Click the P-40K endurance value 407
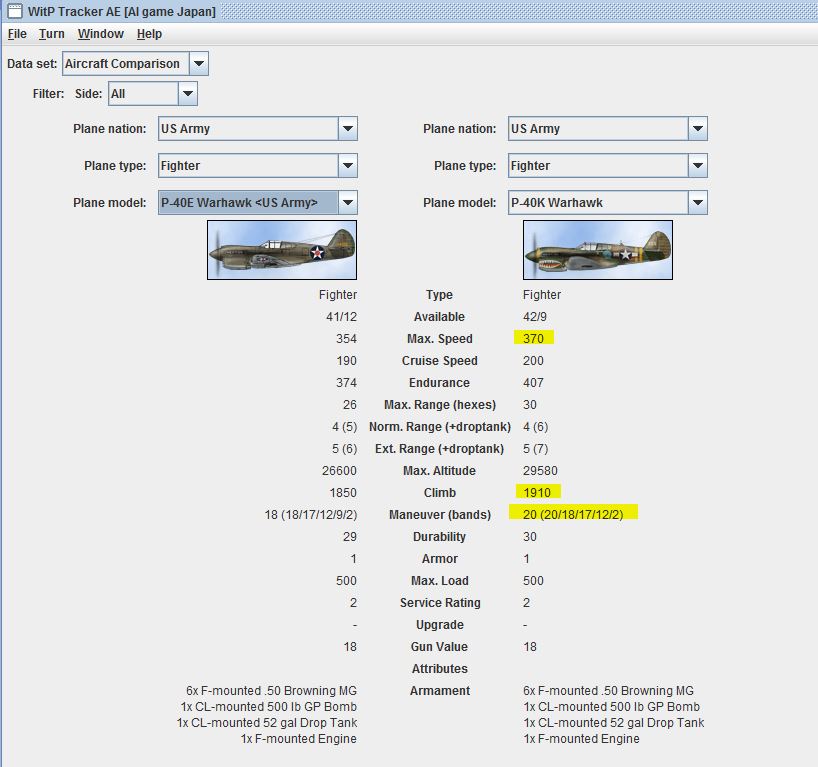This screenshot has width=818, height=767. [533, 382]
